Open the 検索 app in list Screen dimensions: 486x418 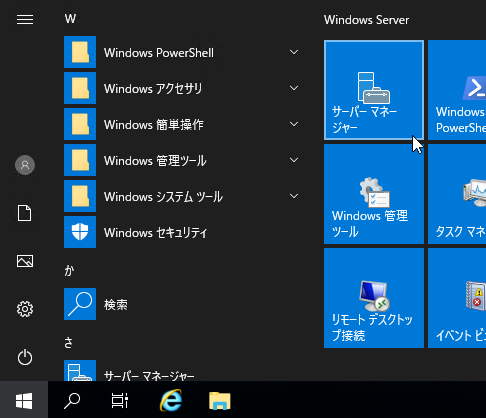tap(183, 304)
